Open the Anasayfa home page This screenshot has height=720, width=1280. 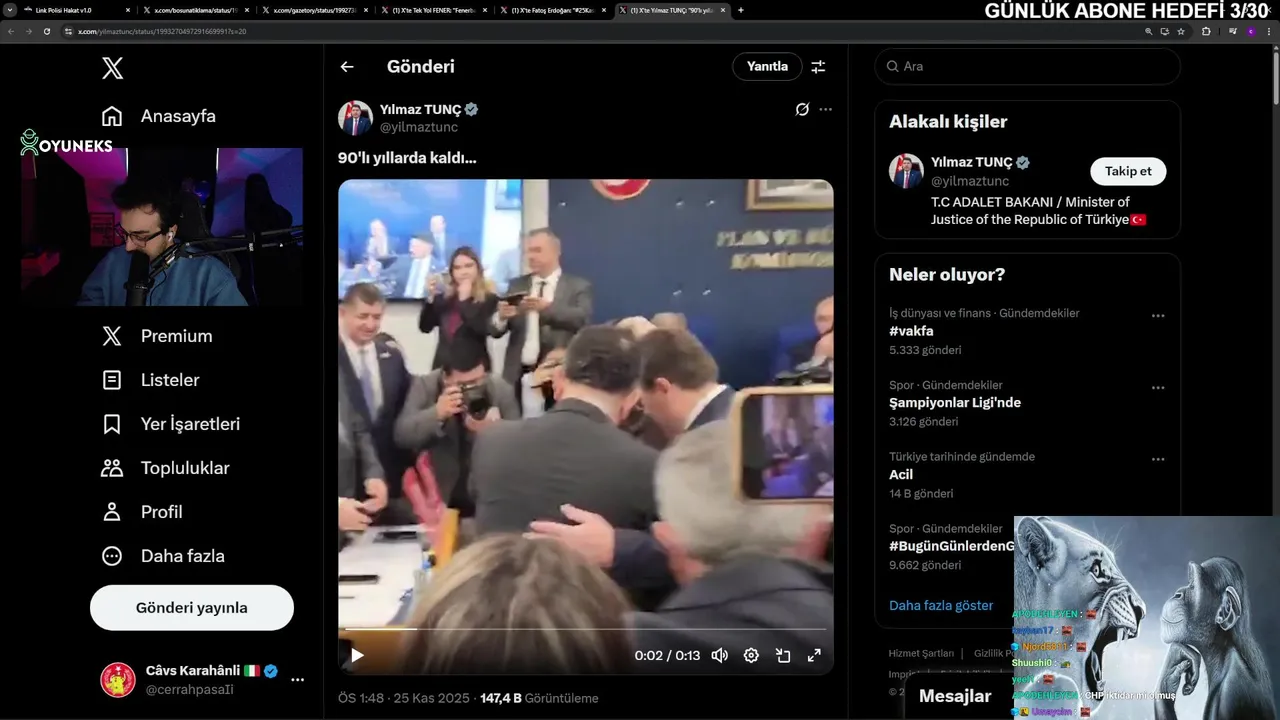click(x=159, y=116)
